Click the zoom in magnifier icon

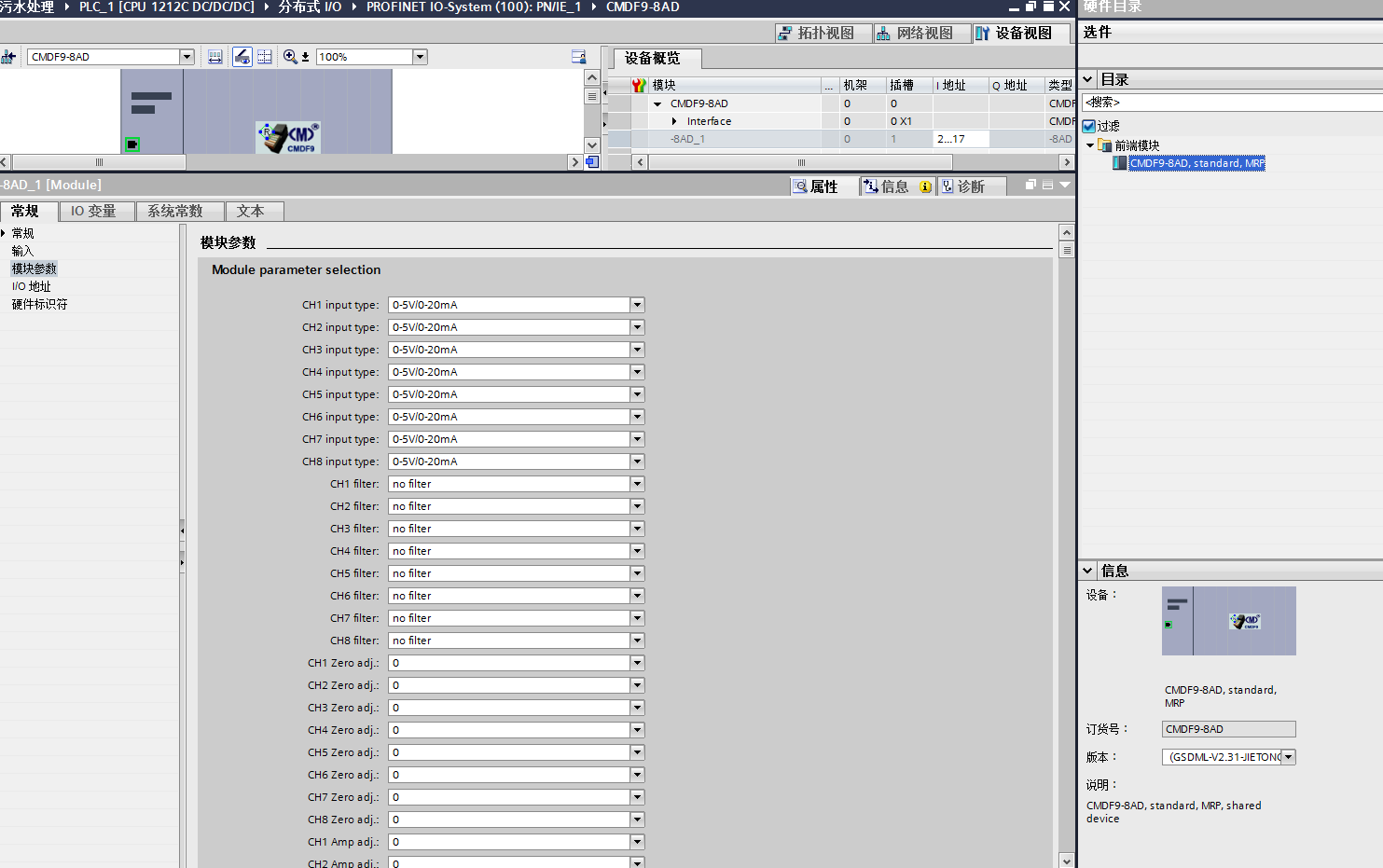[x=290, y=57]
